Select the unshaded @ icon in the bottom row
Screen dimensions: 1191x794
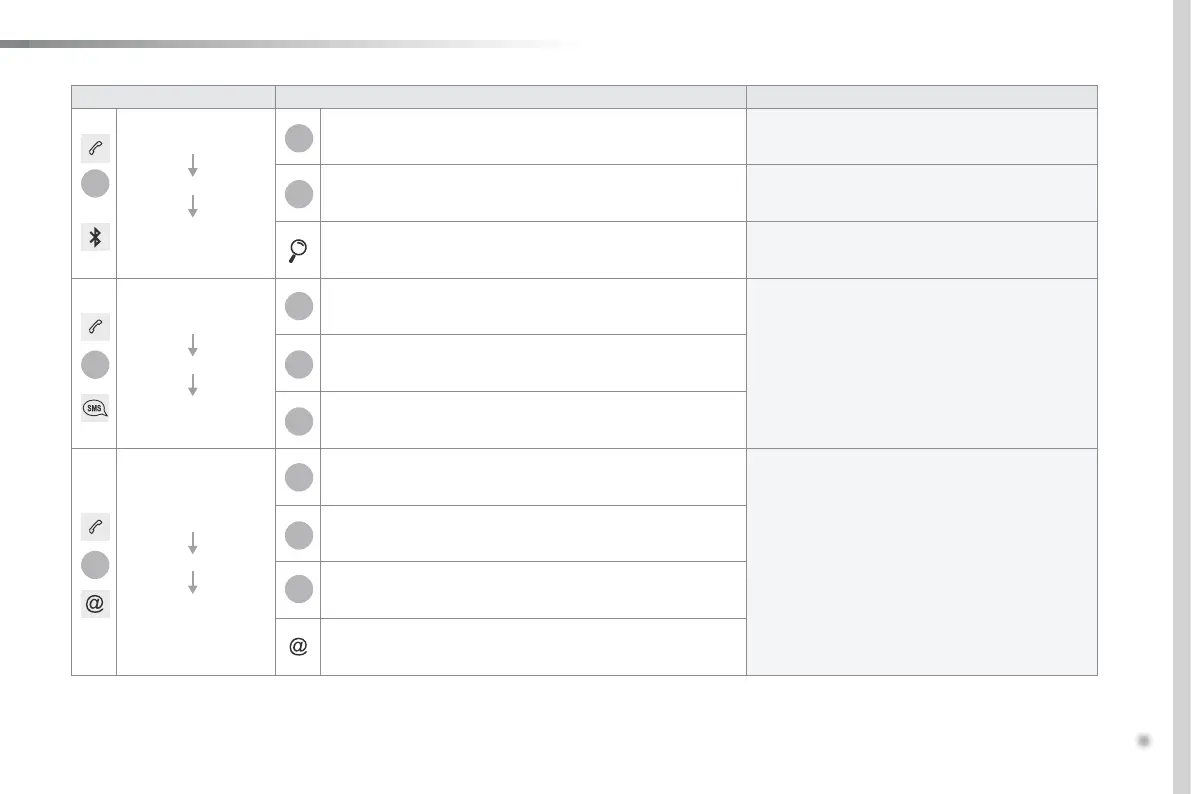(x=298, y=647)
